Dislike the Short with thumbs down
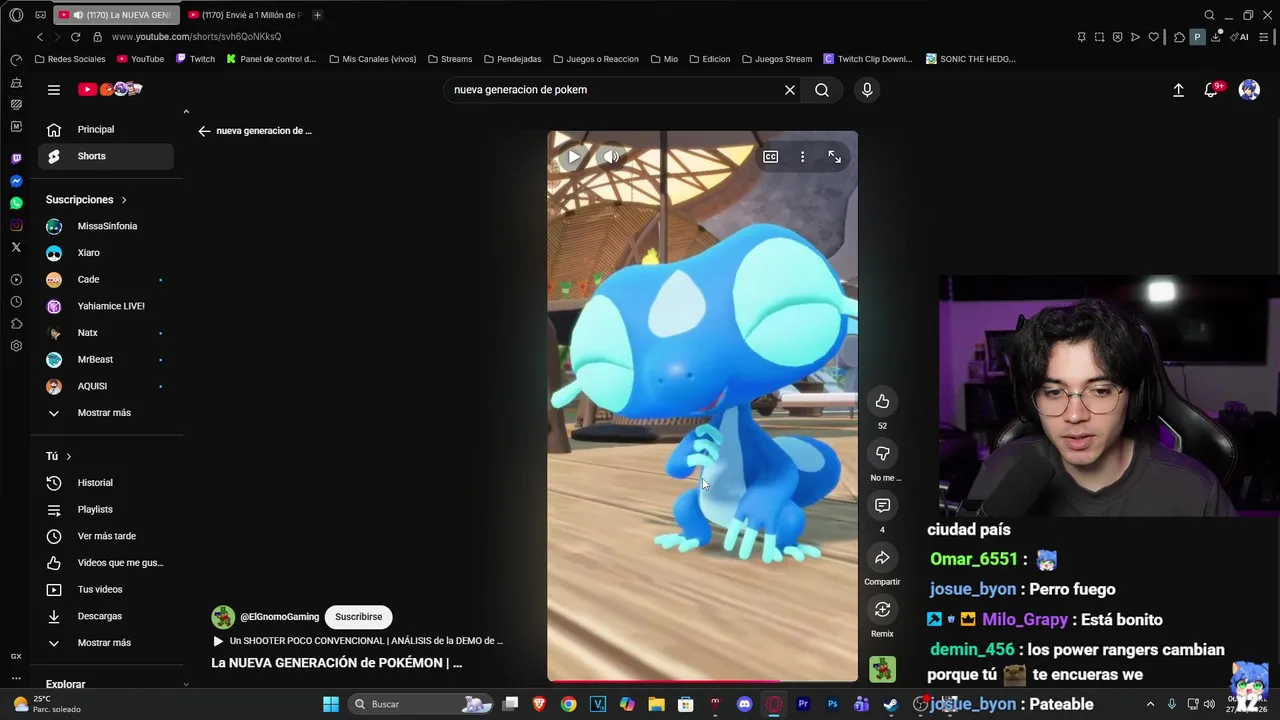The height and width of the screenshot is (720, 1280). [882, 454]
